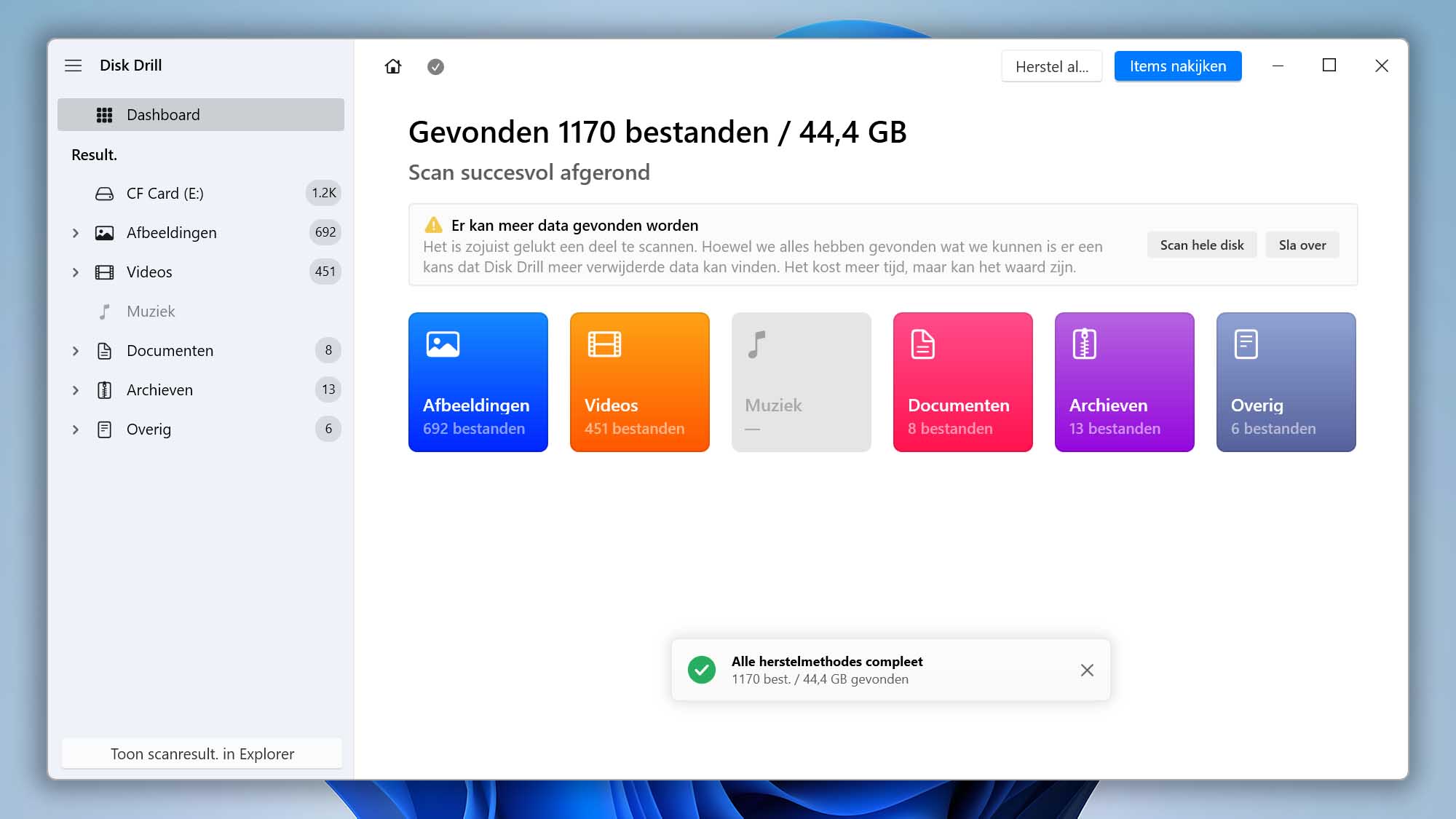
Task: Click the 'Result.' section label
Action: (x=94, y=155)
